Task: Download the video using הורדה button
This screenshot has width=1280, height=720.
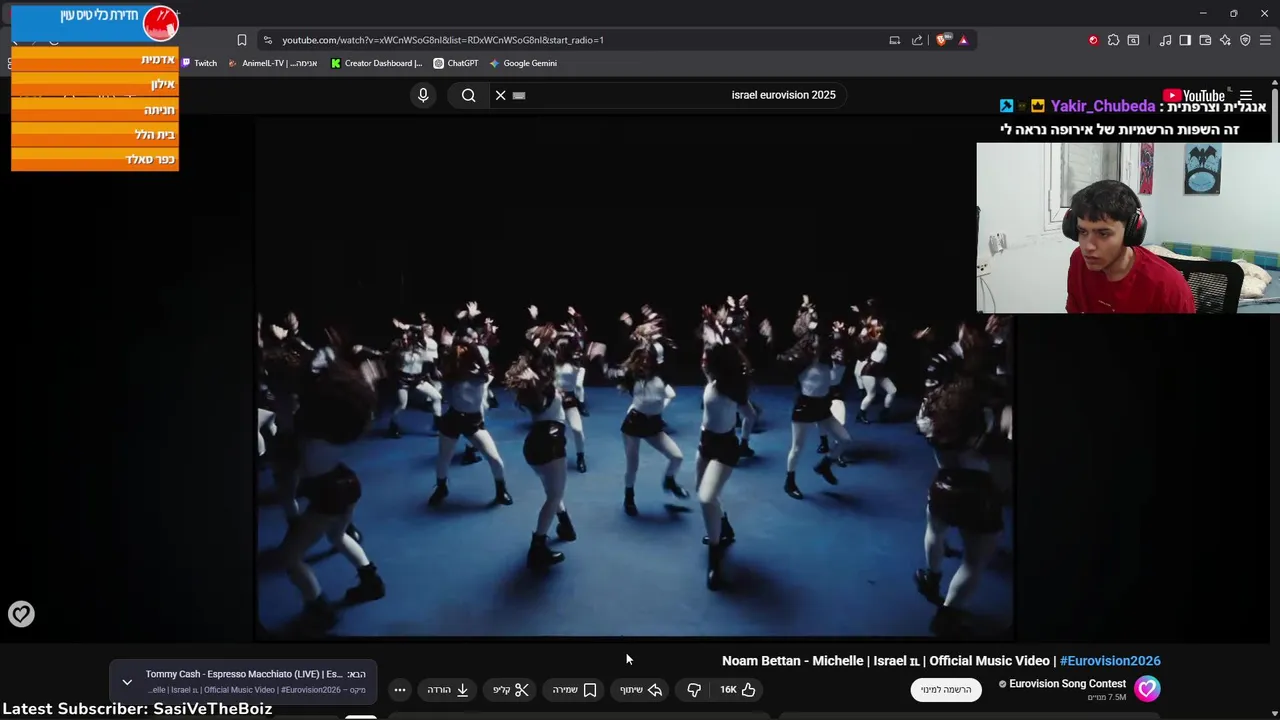Action: 448,690
